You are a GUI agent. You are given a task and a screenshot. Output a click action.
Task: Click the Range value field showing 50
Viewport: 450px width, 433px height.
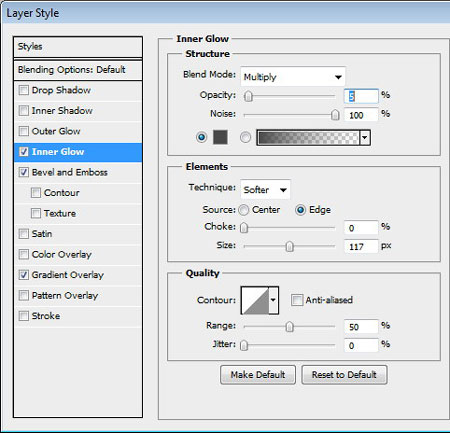[x=361, y=327]
